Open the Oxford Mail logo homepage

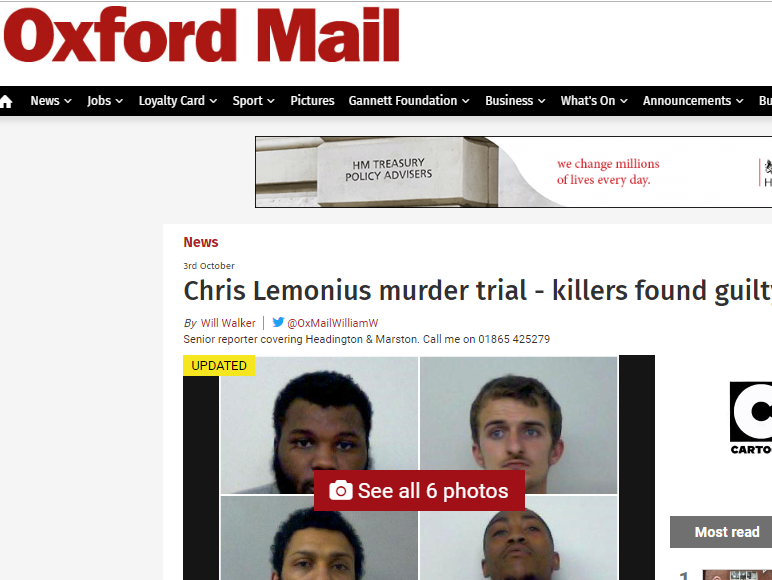[x=201, y=34]
